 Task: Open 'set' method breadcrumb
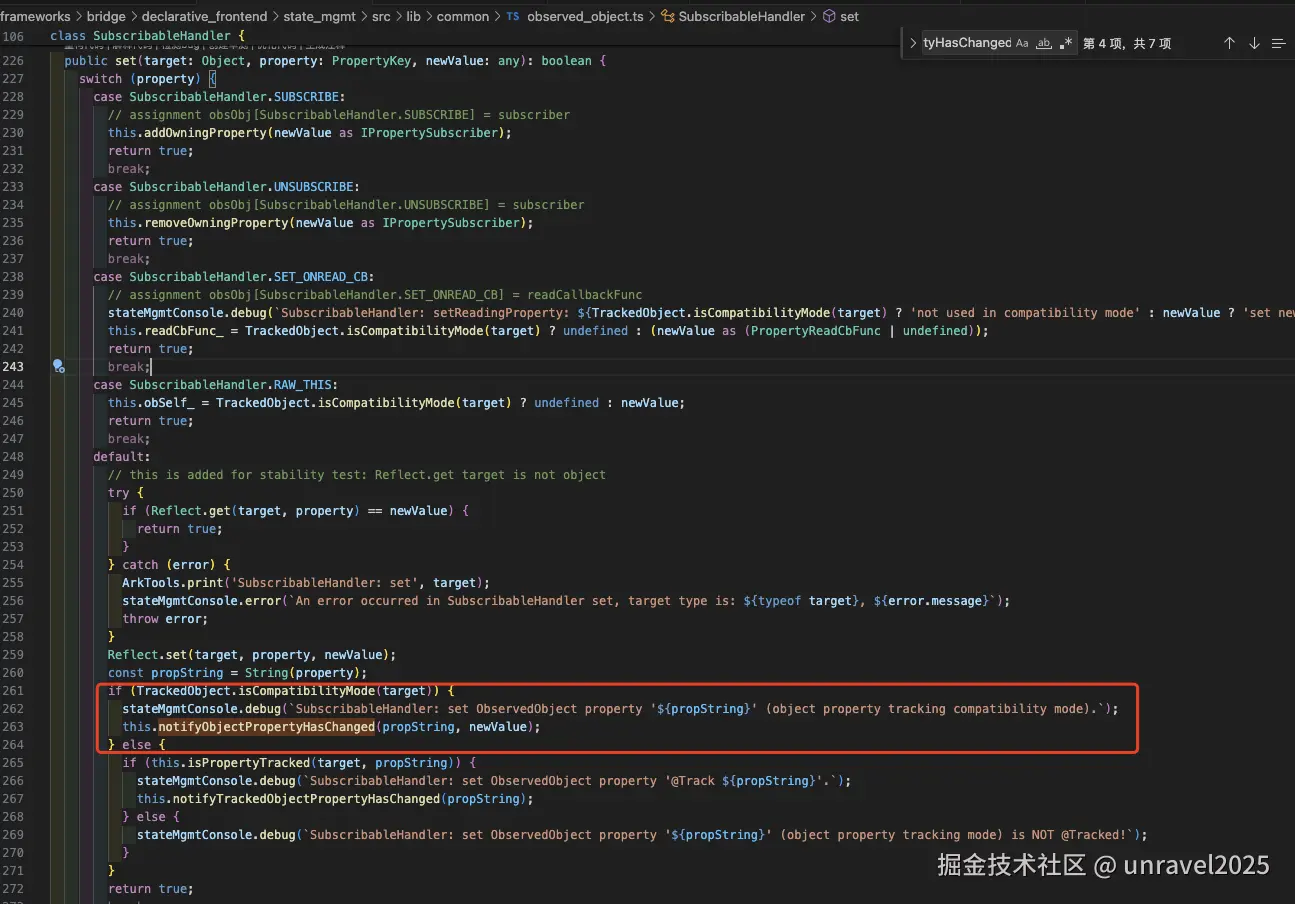pos(849,16)
